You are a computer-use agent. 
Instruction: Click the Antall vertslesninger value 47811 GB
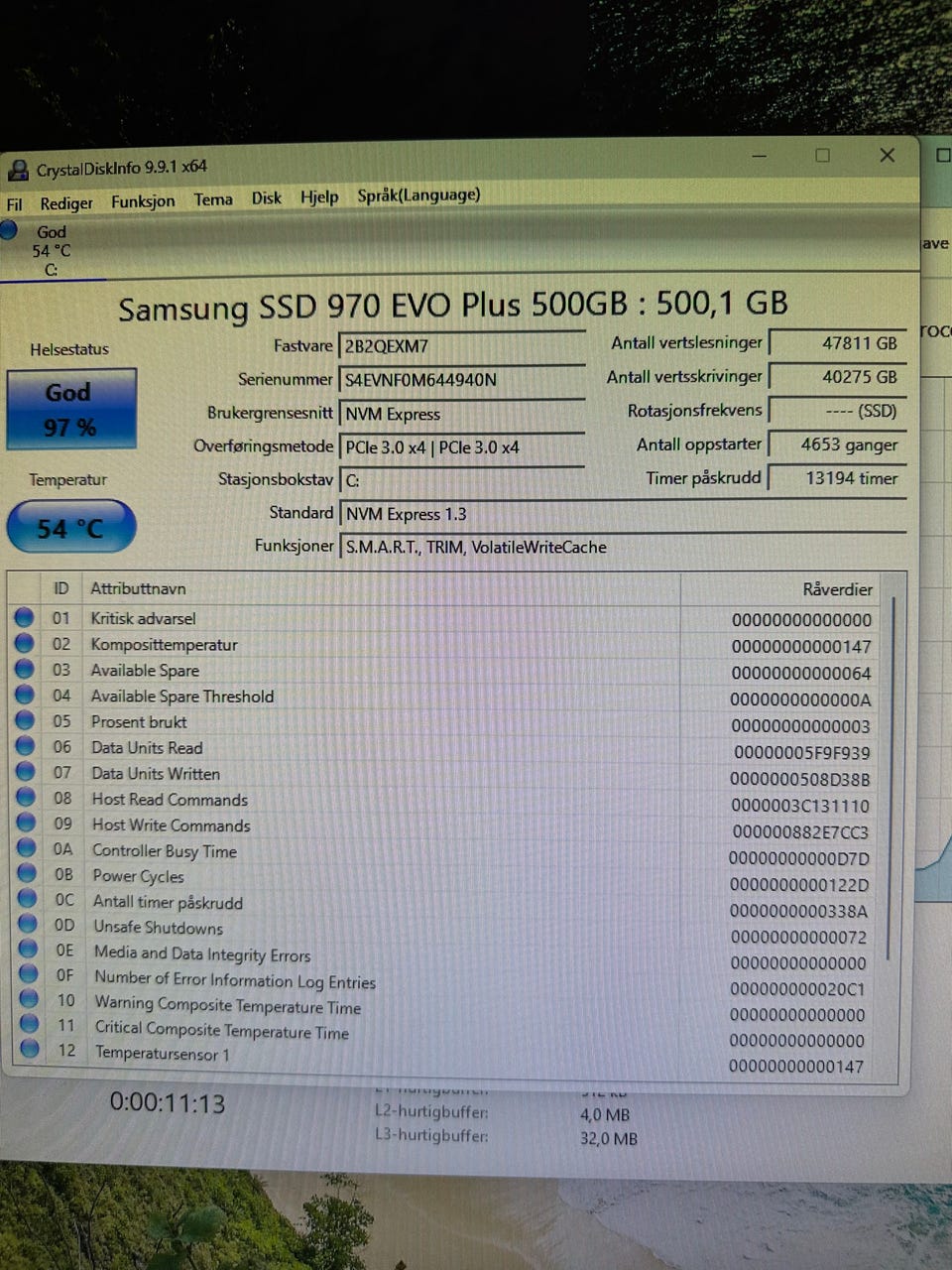[x=838, y=343]
